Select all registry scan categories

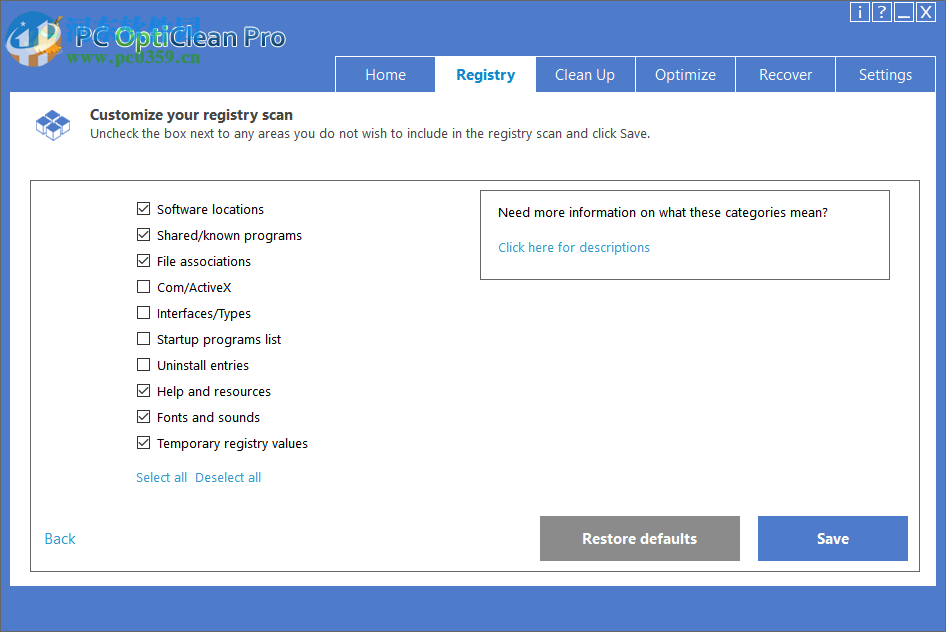coord(161,477)
